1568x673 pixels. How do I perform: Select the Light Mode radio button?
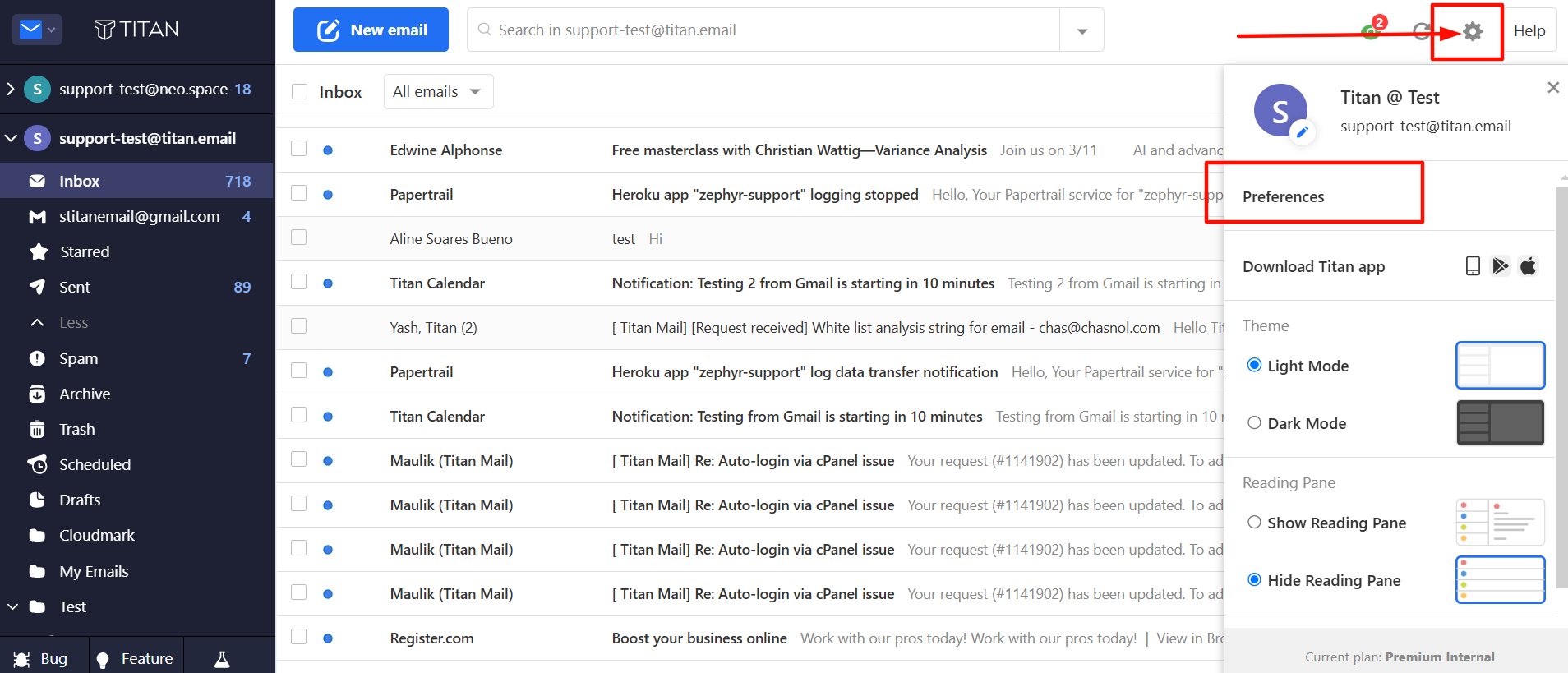(1254, 365)
